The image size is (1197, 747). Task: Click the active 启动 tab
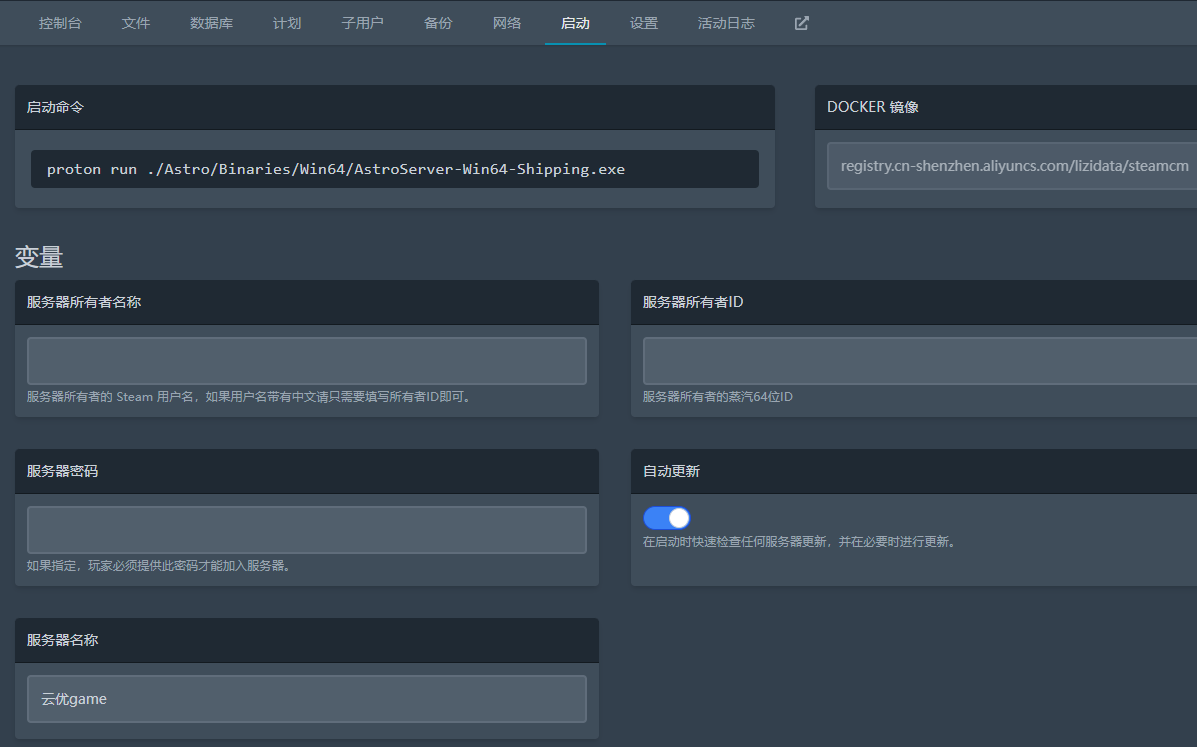tap(575, 23)
